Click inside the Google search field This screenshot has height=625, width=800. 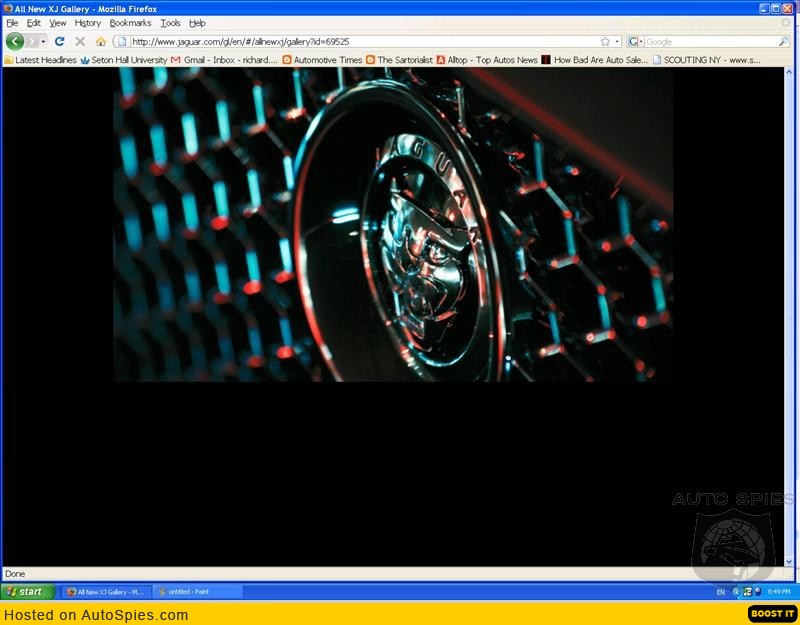[711, 41]
